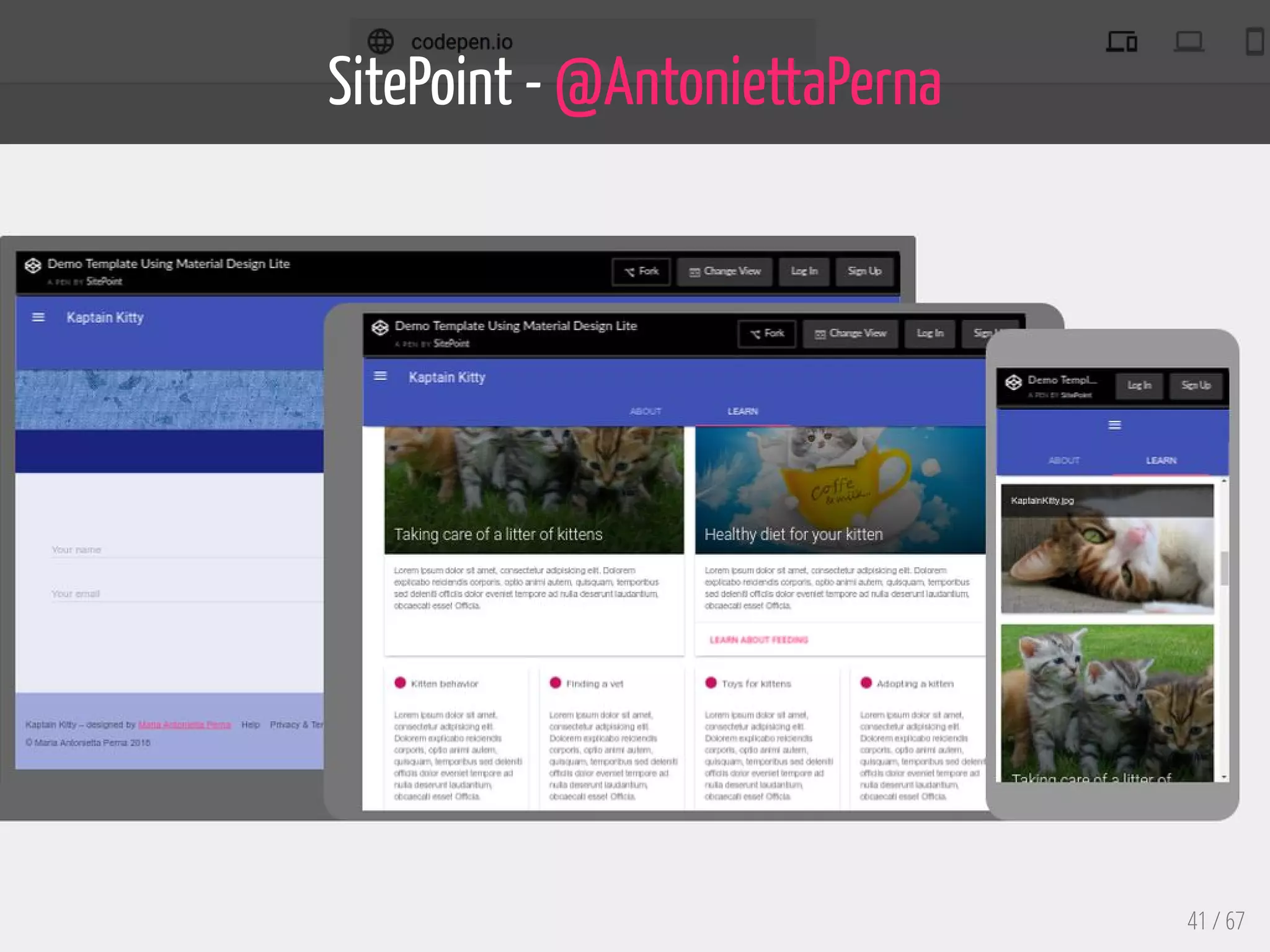Click scroll up arrow in phone window
Viewport: 1270px width, 952px height.
coord(1224,481)
